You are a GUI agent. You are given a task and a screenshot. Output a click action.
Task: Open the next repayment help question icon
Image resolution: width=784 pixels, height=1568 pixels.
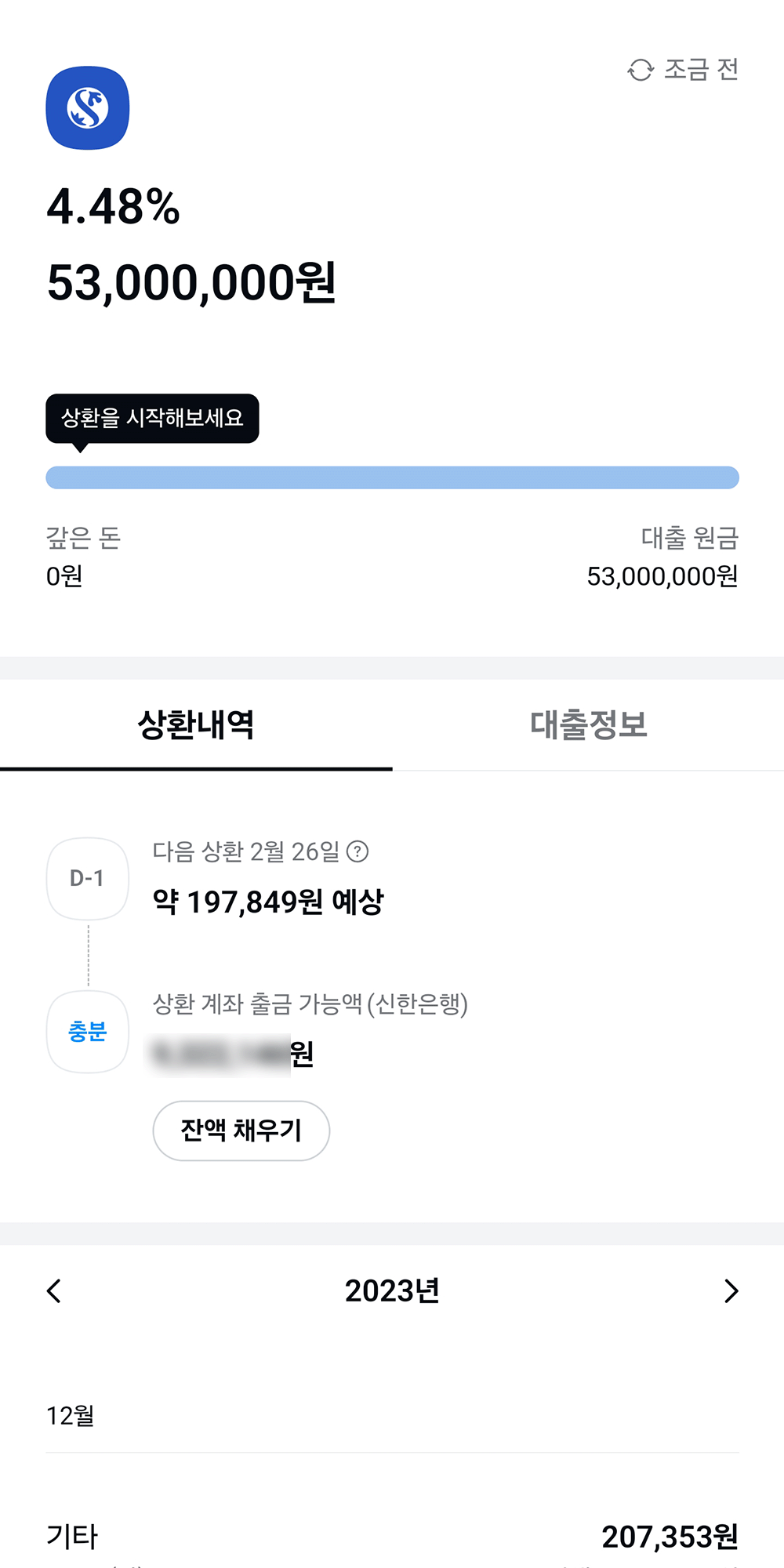click(358, 851)
